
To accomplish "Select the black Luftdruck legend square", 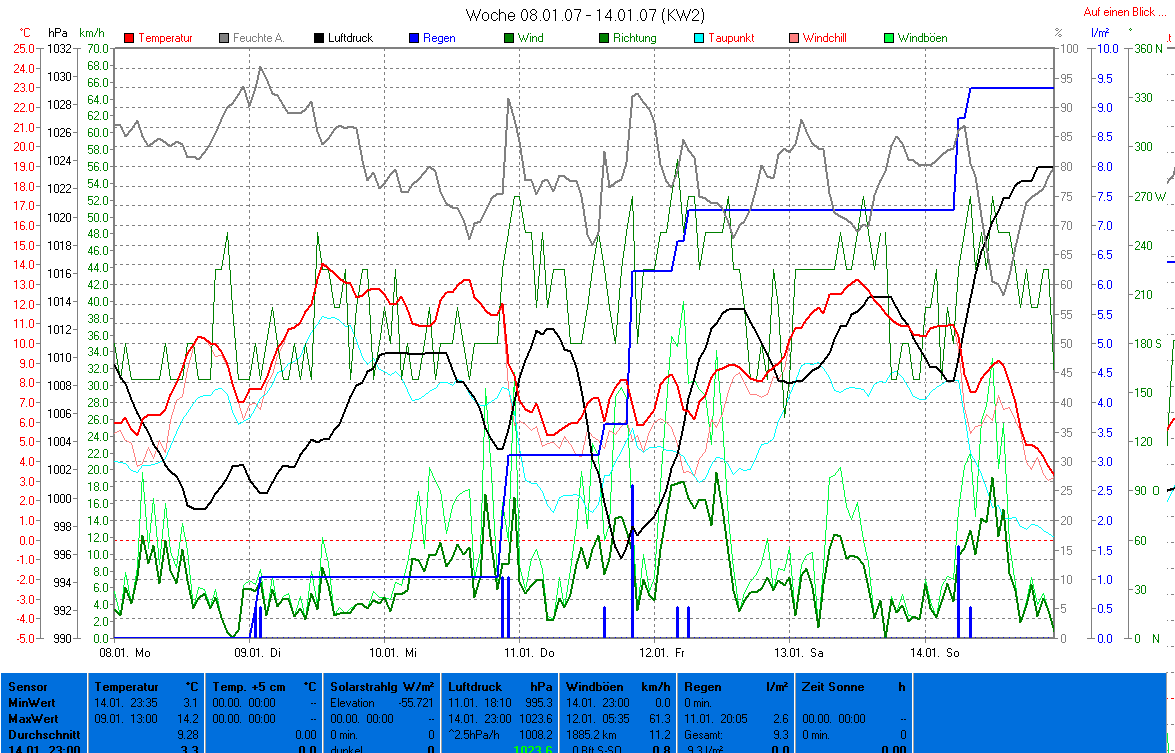I will pyautogui.click(x=320, y=38).
